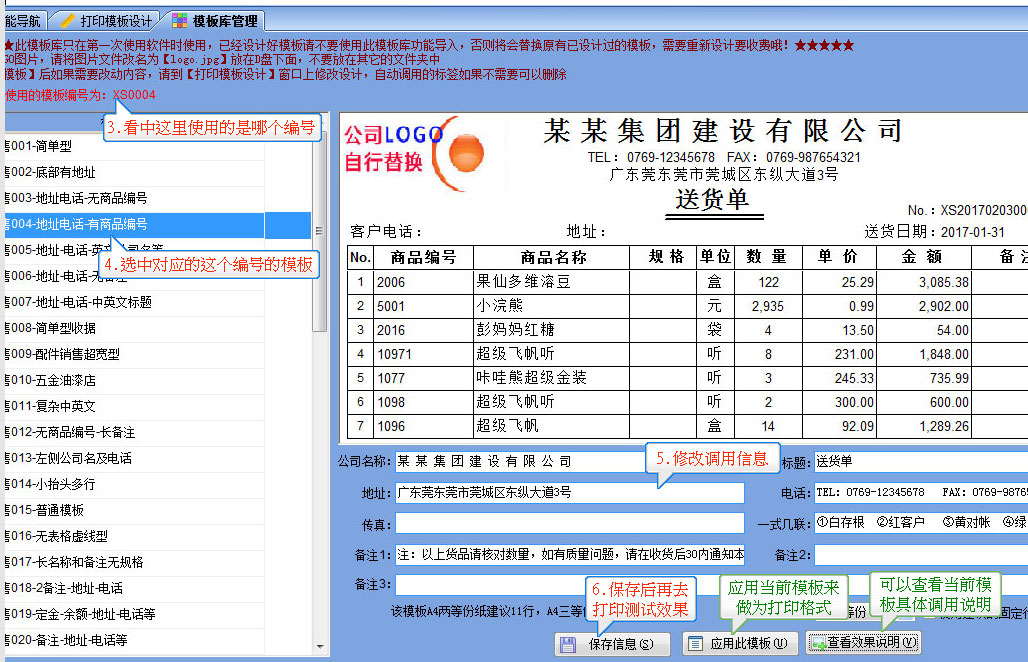Click the template list scrollbar down arrow

coord(321,647)
